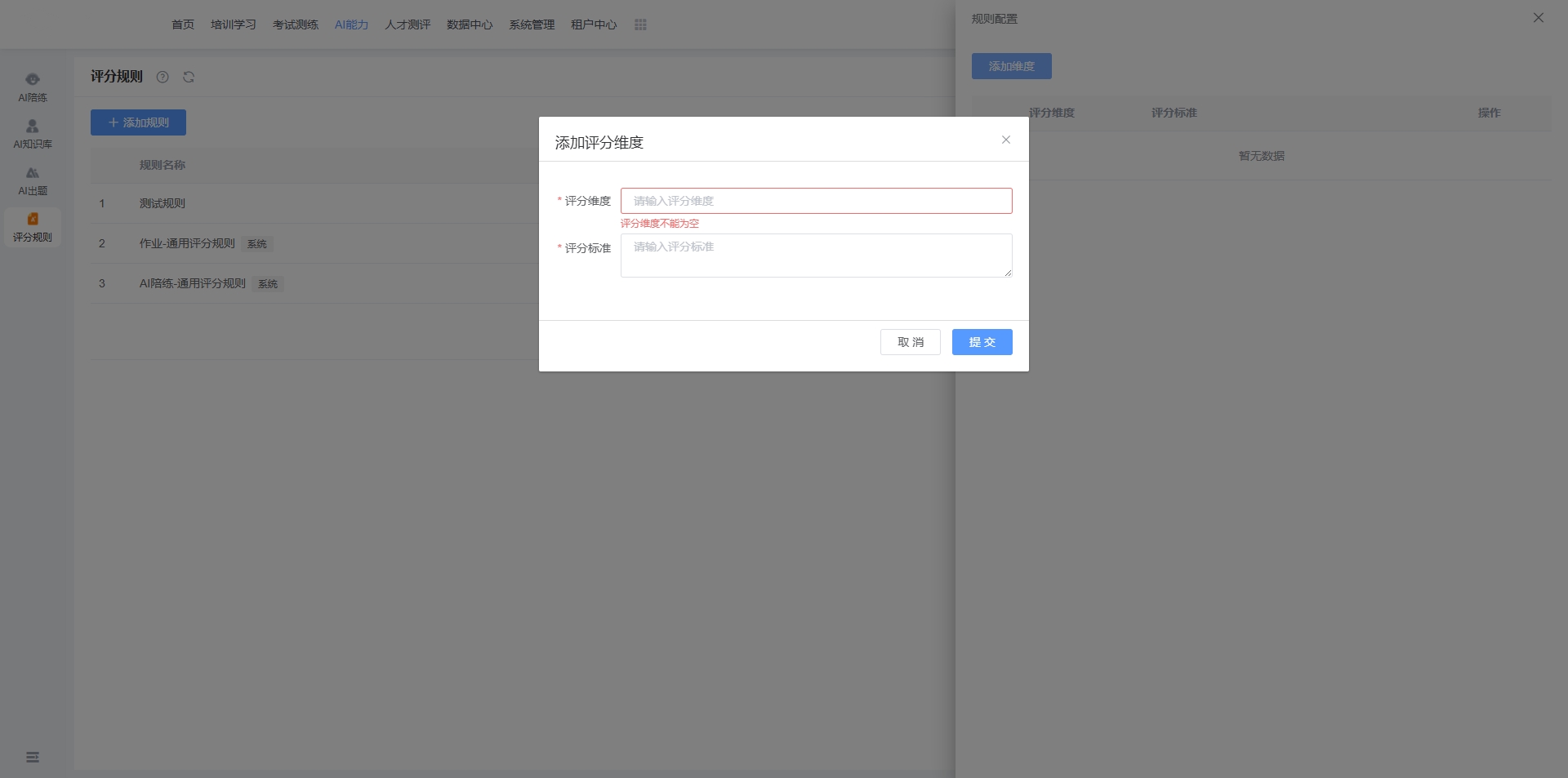Viewport: 1568px width, 778px height.
Task: Click the help question mark icon
Action: 163,77
